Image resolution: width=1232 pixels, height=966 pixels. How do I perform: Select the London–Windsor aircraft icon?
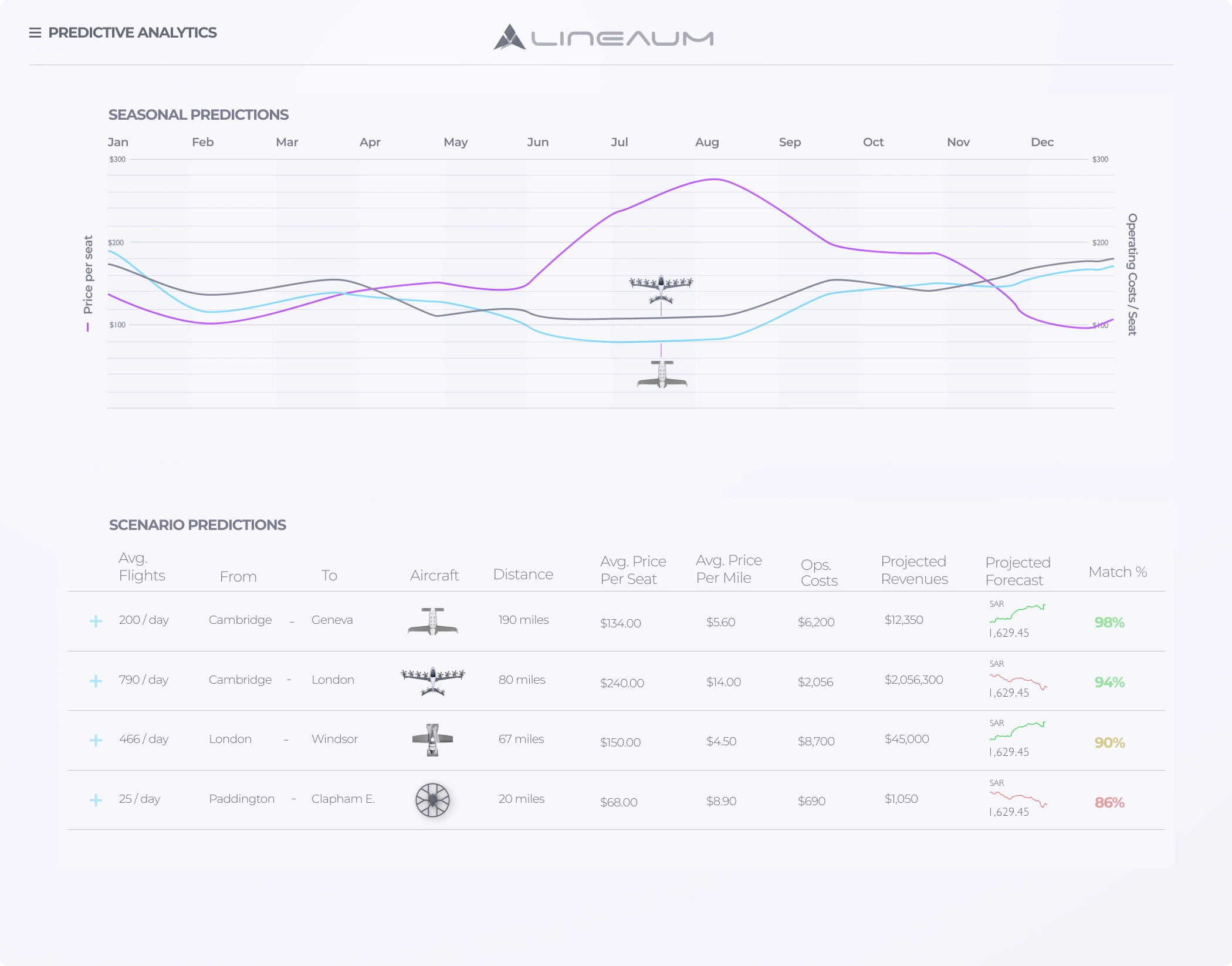(x=433, y=740)
